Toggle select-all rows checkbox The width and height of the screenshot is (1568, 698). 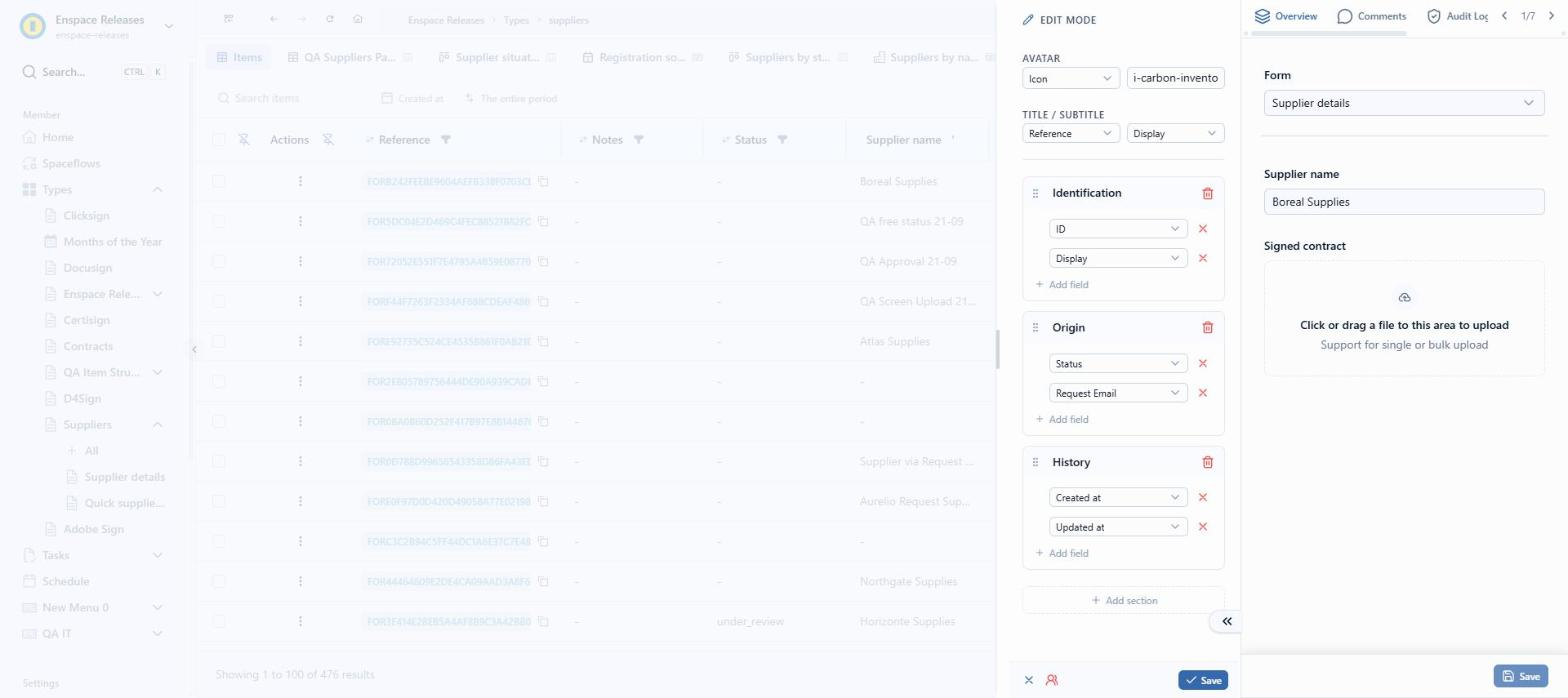click(x=219, y=140)
